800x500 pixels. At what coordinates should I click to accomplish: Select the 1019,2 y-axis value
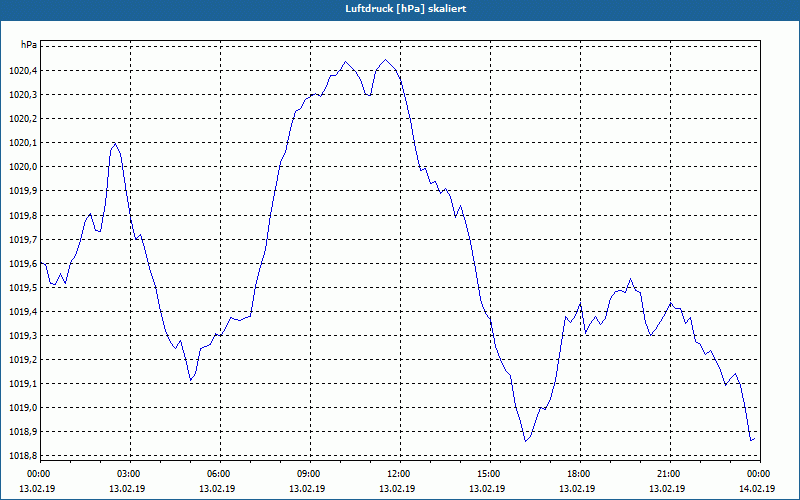click(23, 359)
